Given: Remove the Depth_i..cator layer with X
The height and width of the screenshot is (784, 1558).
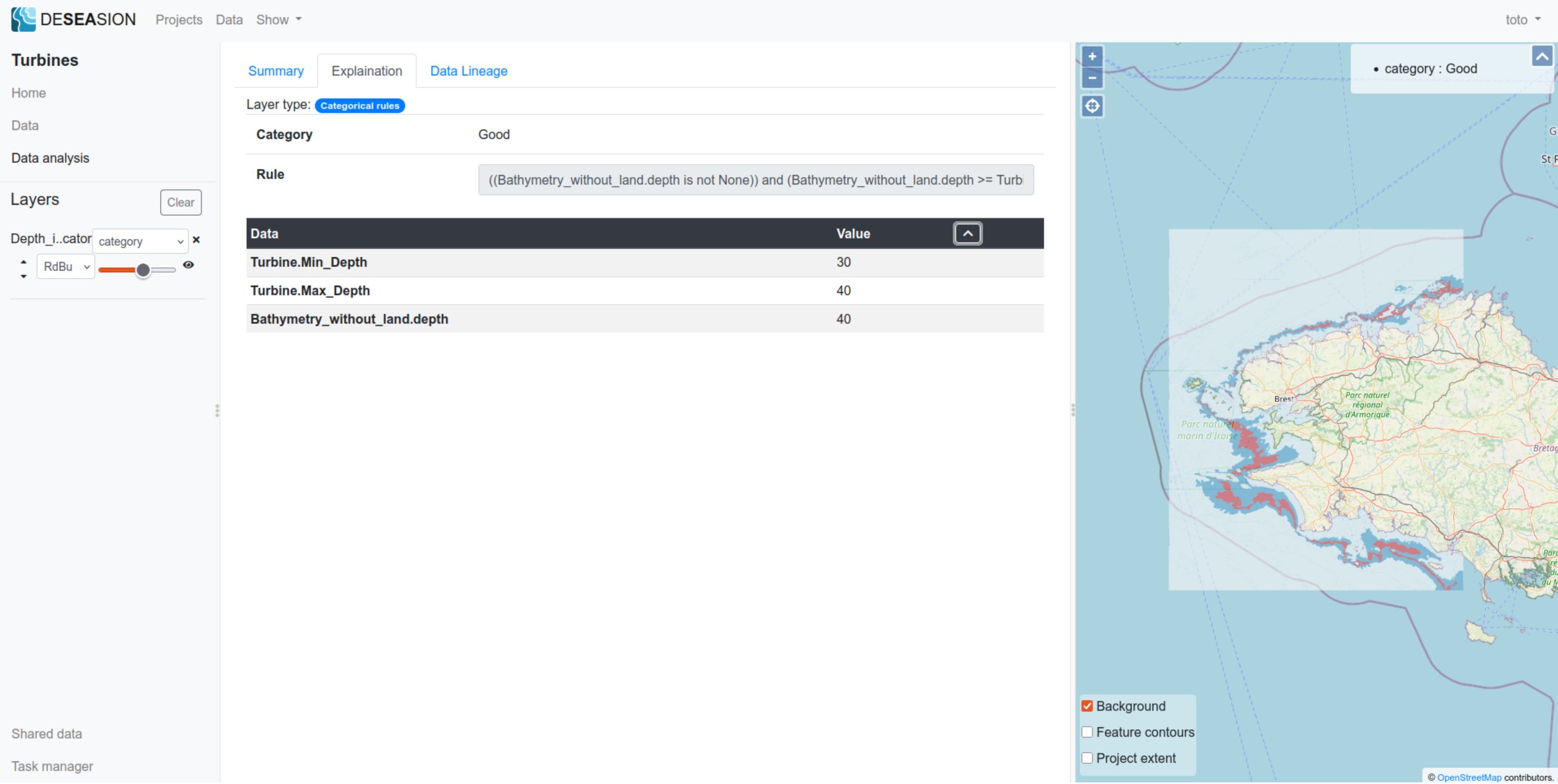Looking at the screenshot, I should point(196,240).
